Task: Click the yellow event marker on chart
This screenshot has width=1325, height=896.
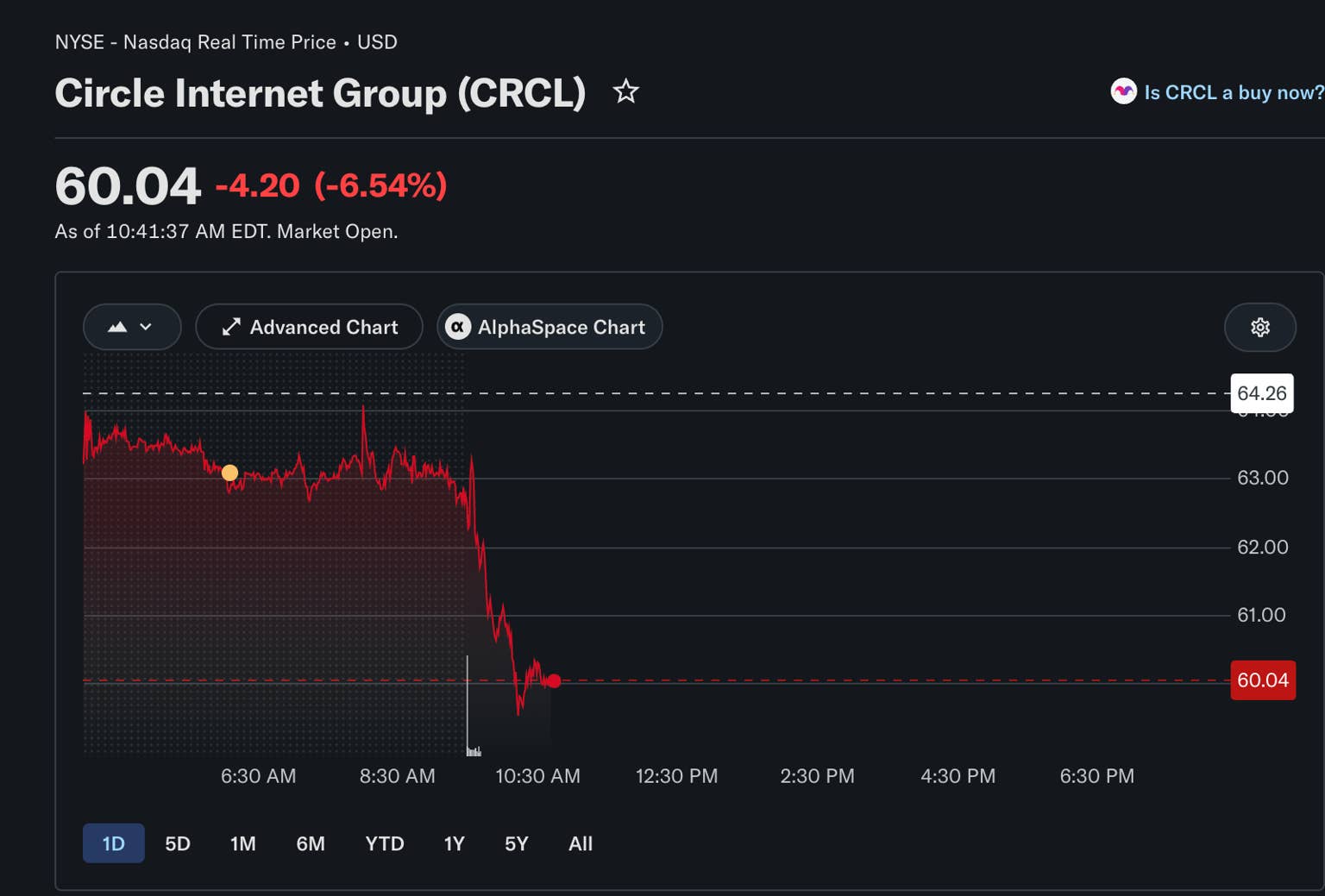Action: (x=229, y=473)
